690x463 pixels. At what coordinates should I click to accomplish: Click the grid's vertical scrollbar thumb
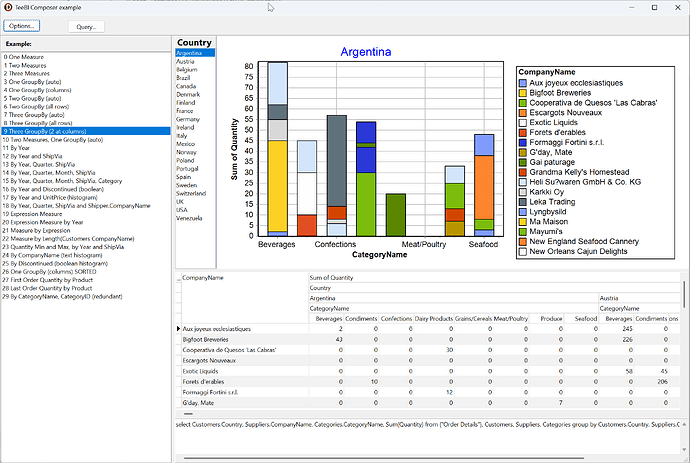(x=684, y=294)
